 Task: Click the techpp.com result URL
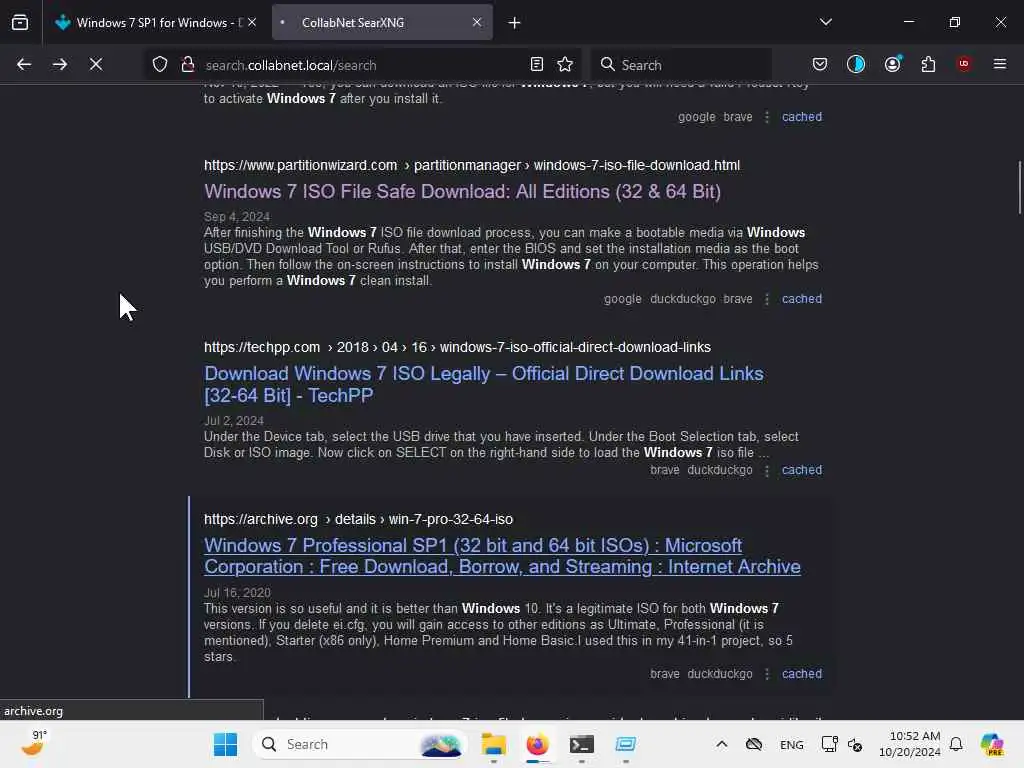click(x=457, y=347)
